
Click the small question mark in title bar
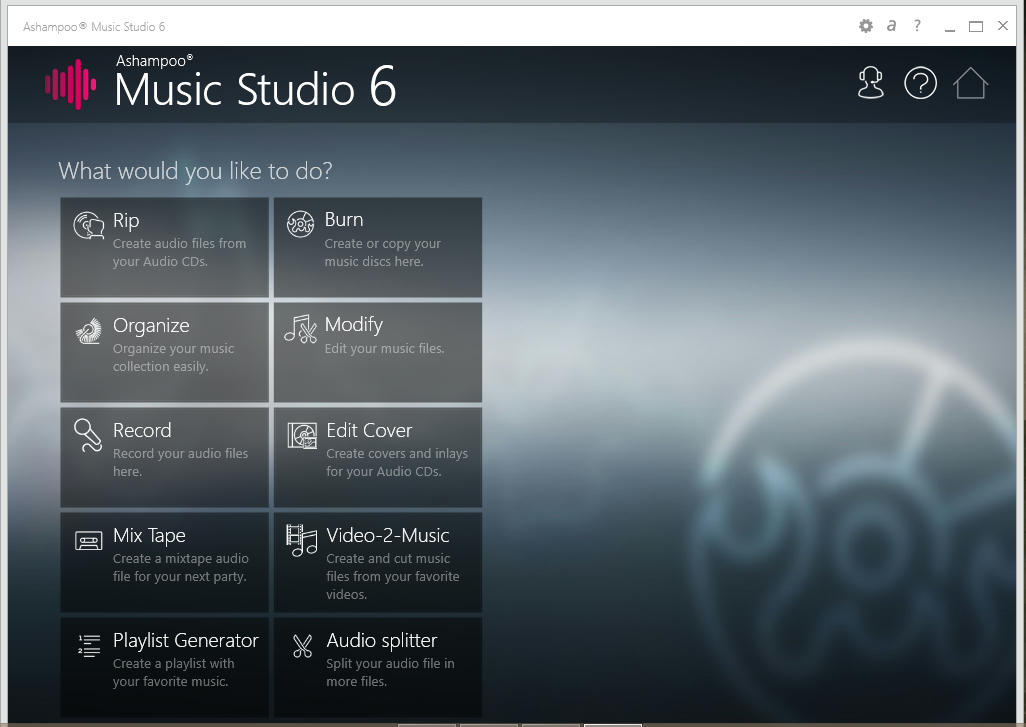point(917,26)
